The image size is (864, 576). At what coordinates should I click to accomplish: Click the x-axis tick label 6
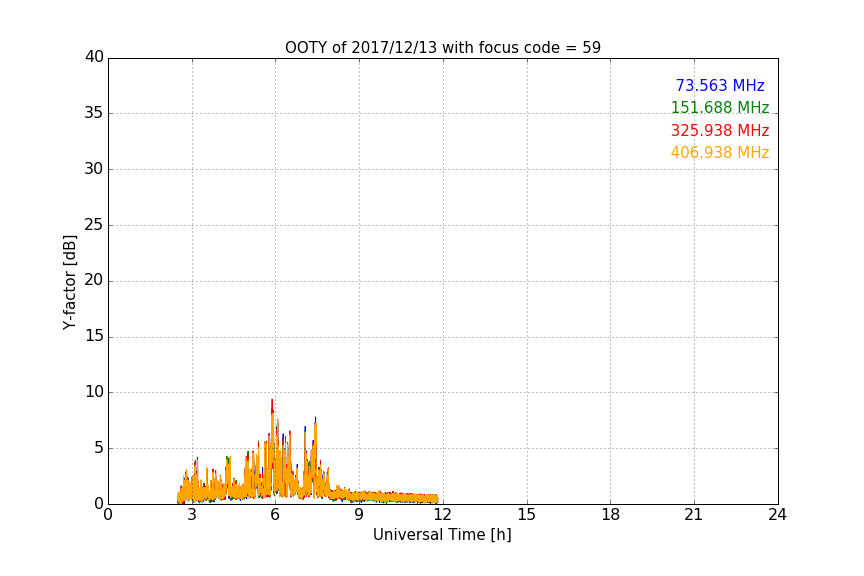(276, 515)
